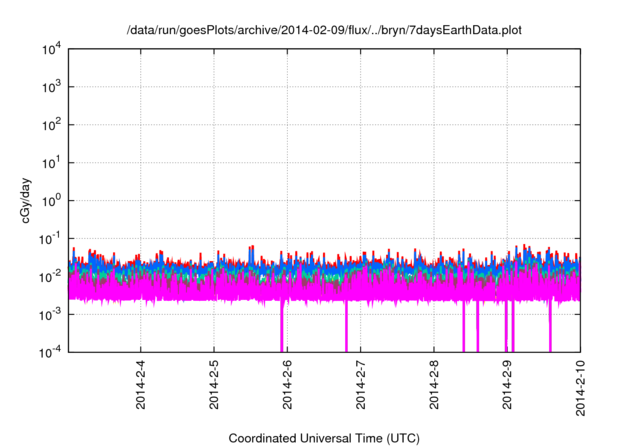The height and width of the screenshot is (448, 640).
Task: Select the 10^3 y-axis tick label
Action: point(51,87)
